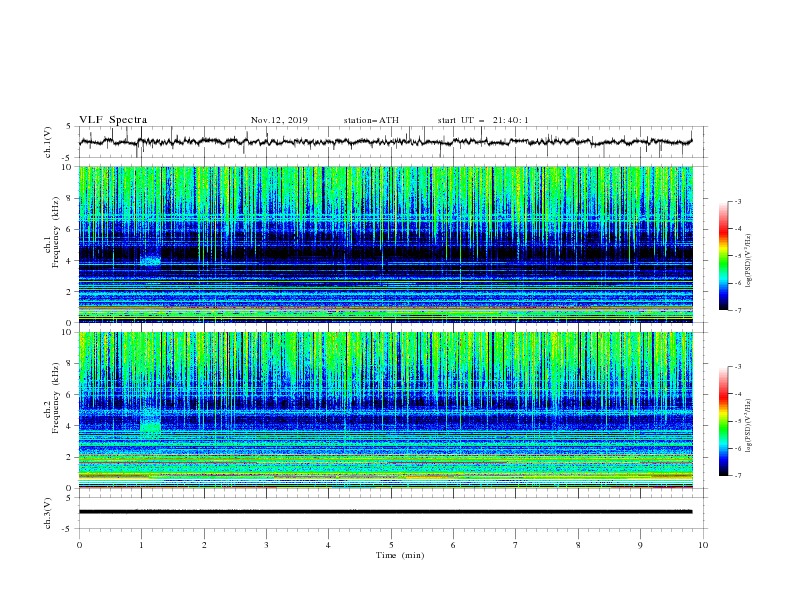
Task: Click the "VLF Spectra" title text
Action: [113, 120]
